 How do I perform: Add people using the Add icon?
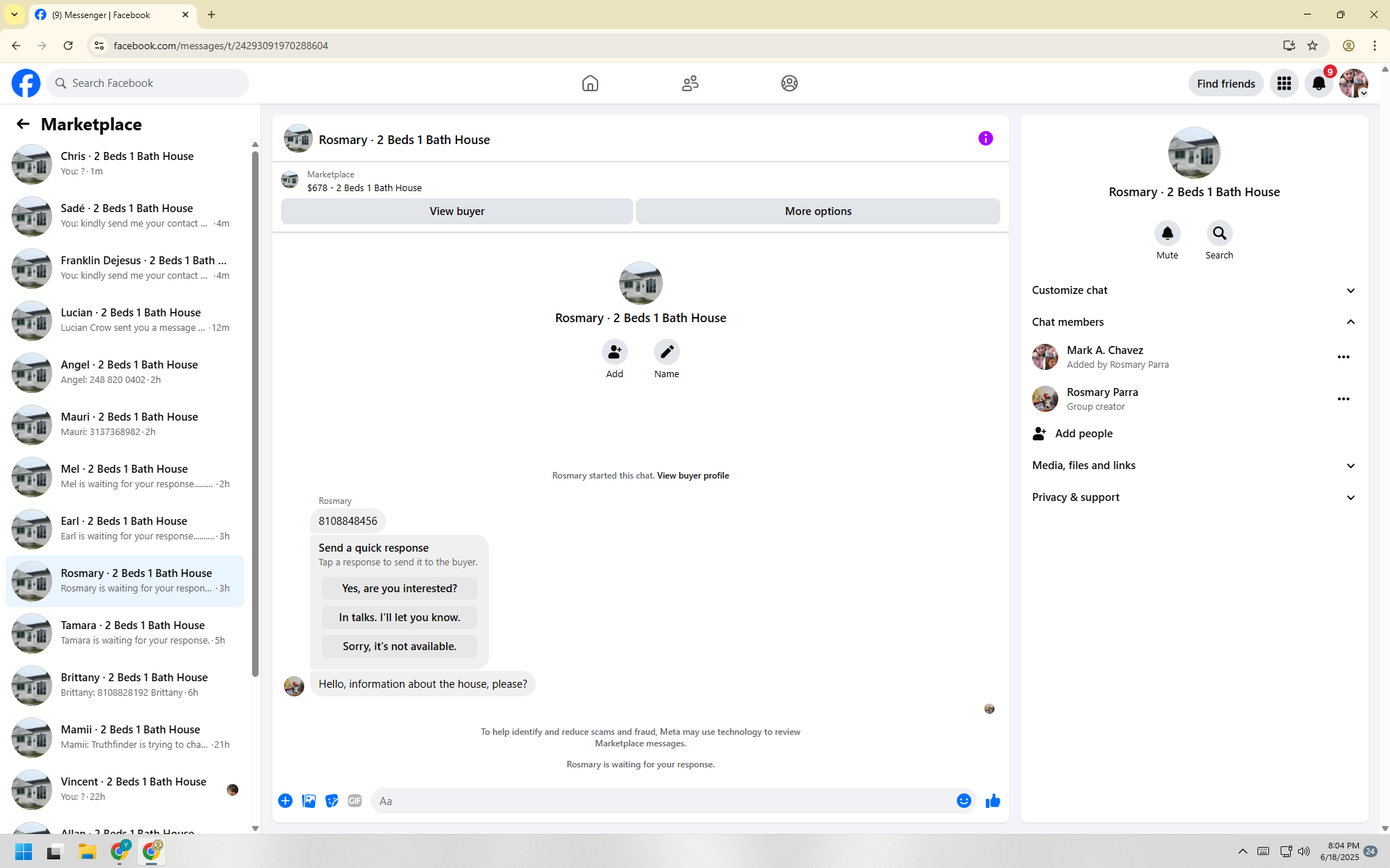pos(614,352)
